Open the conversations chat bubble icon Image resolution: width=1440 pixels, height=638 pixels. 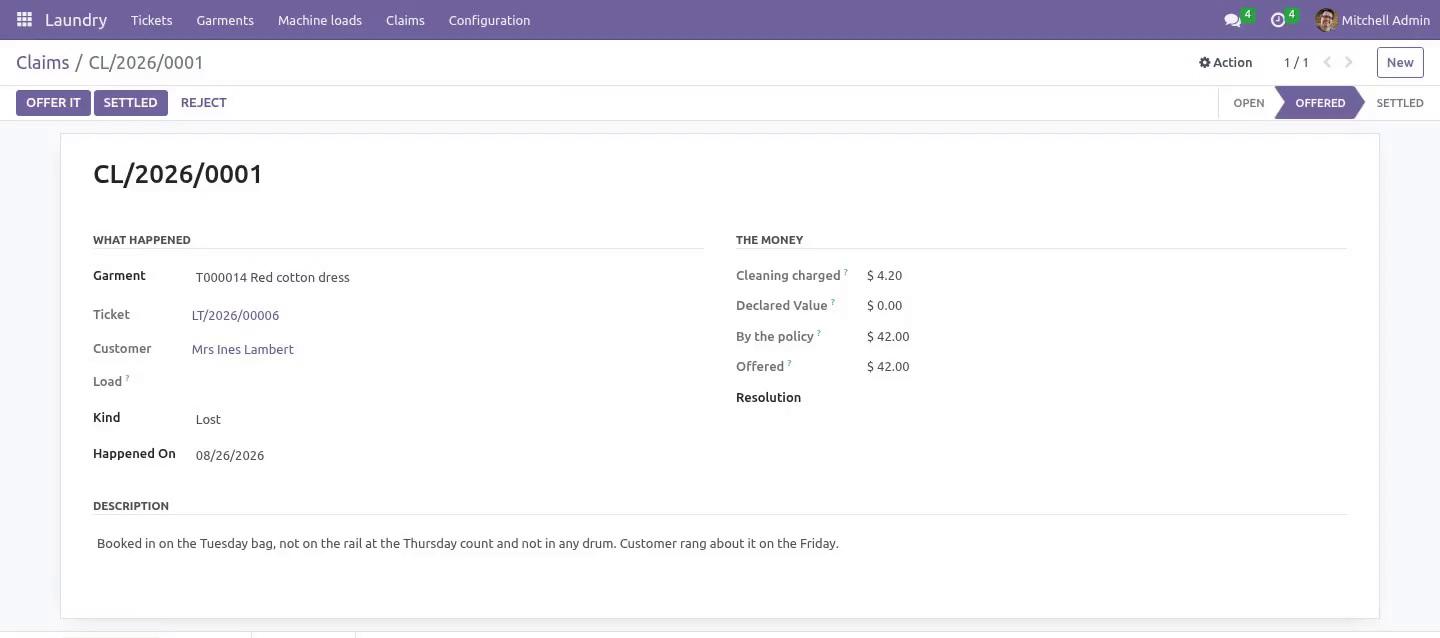(1232, 20)
